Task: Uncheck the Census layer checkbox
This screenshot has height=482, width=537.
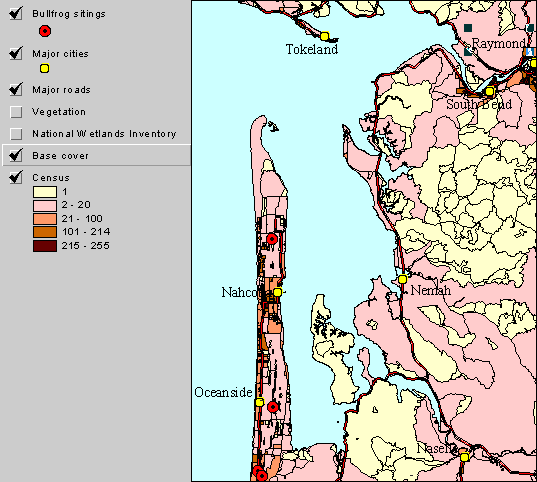Action: tap(16, 177)
